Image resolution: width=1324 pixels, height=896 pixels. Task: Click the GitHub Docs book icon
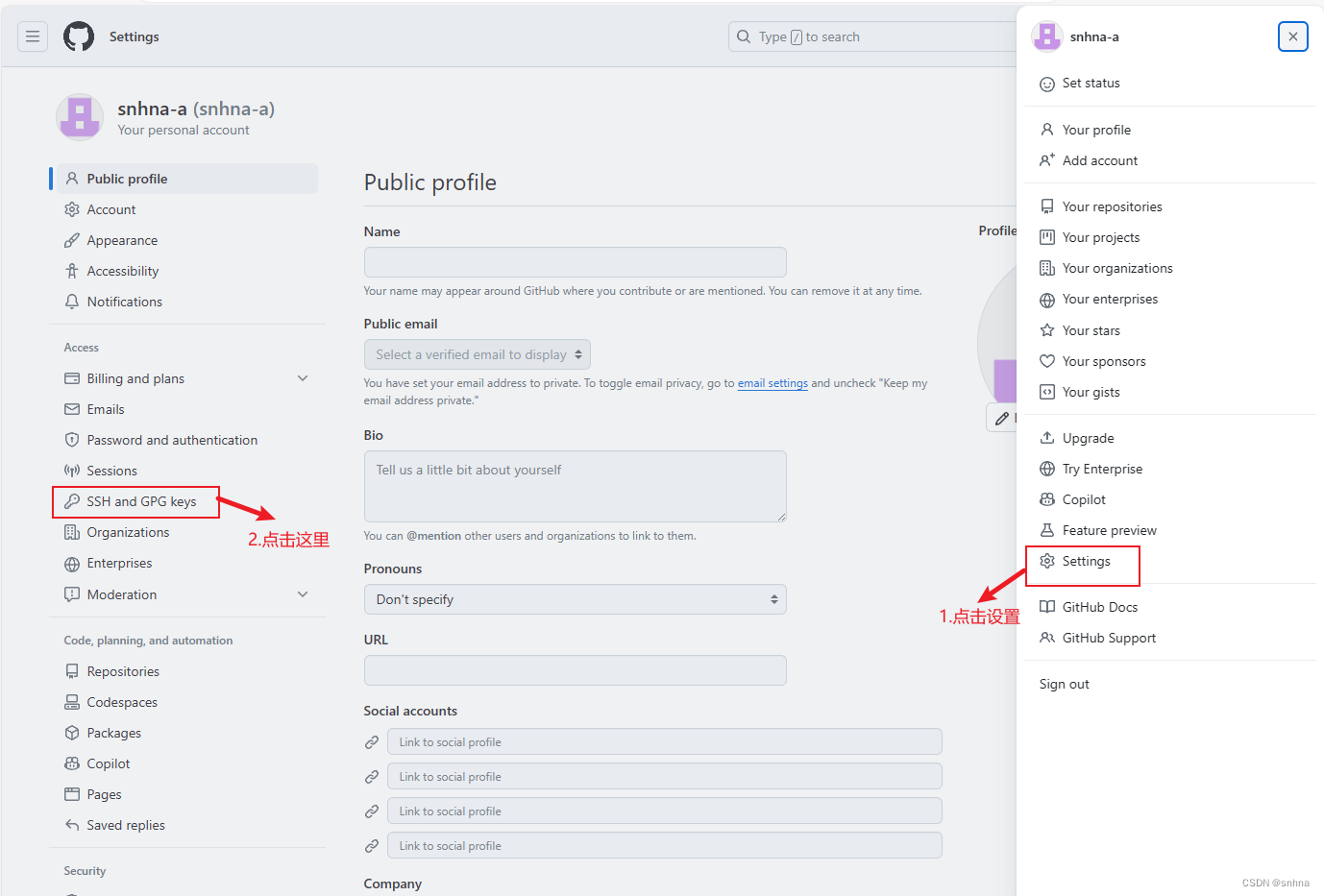pyautogui.click(x=1047, y=607)
